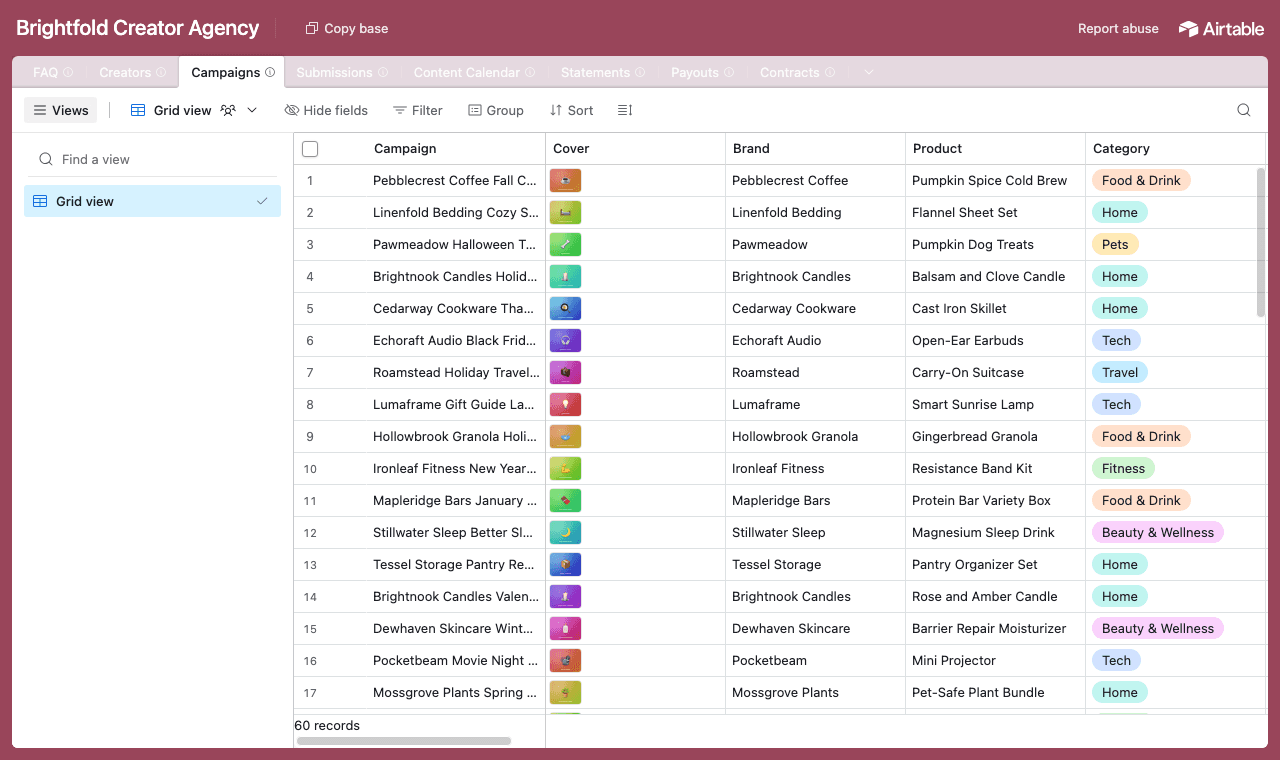This screenshot has width=1280, height=760.
Task: Click the shared view people icon
Action: coord(229,110)
